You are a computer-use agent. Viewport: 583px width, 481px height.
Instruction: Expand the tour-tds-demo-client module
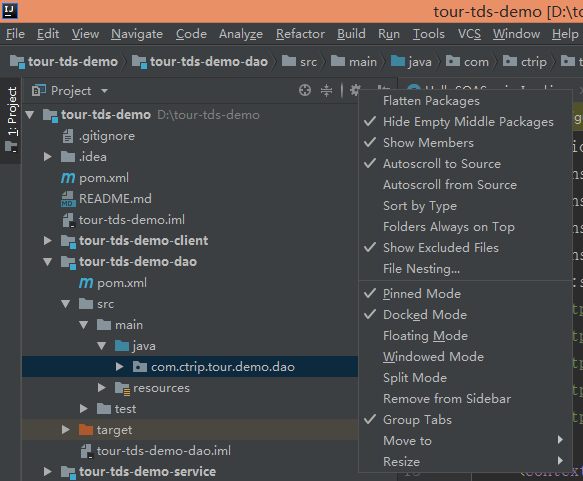tap(48, 241)
